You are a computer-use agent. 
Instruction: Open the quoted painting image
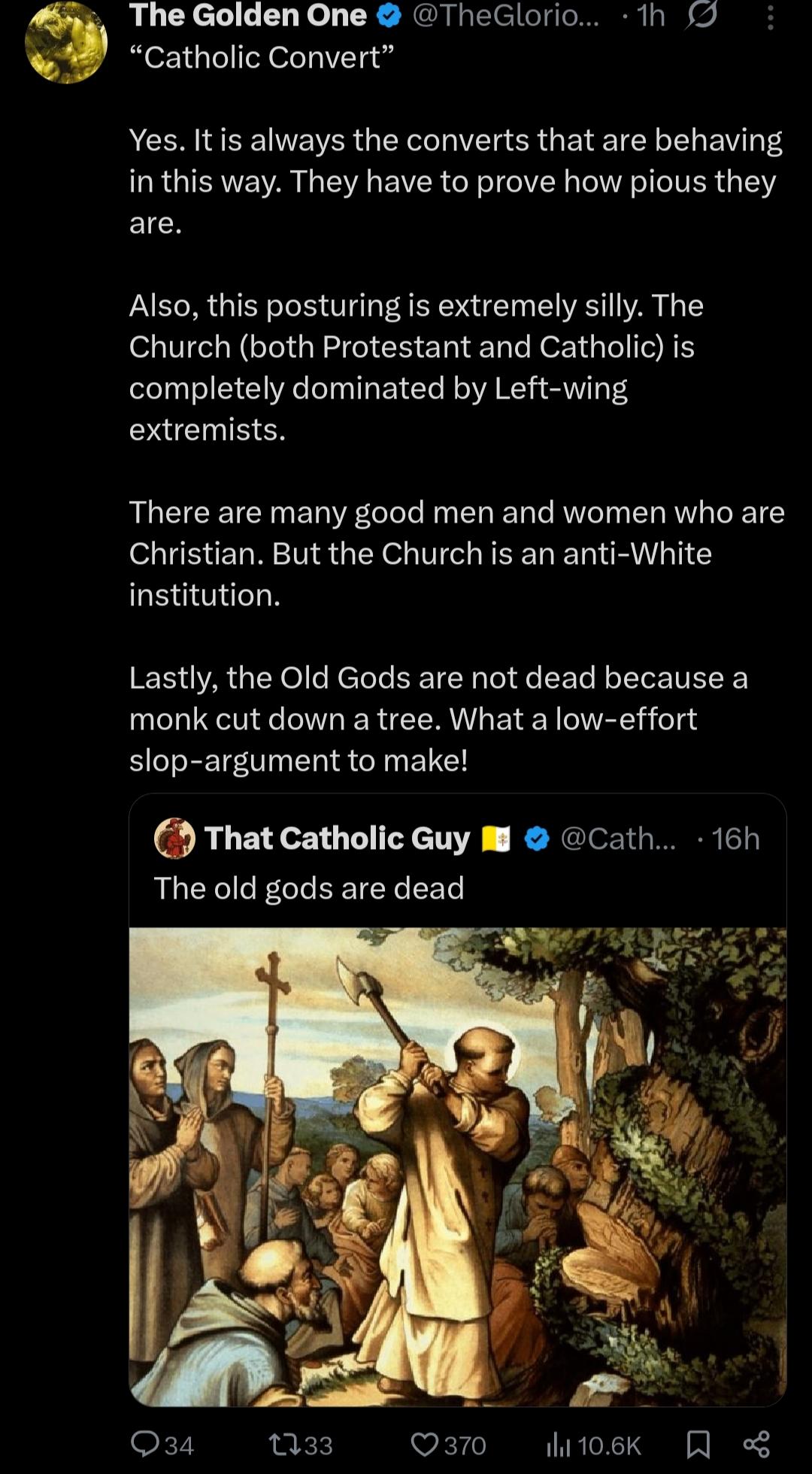457,1166
